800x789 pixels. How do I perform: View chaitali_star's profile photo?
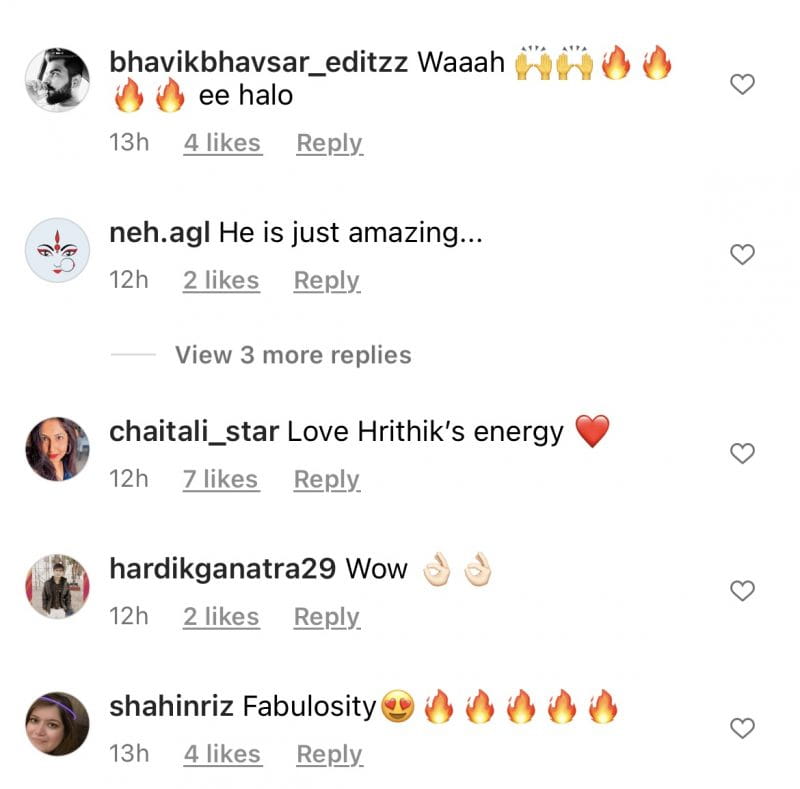click(x=57, y=449)
